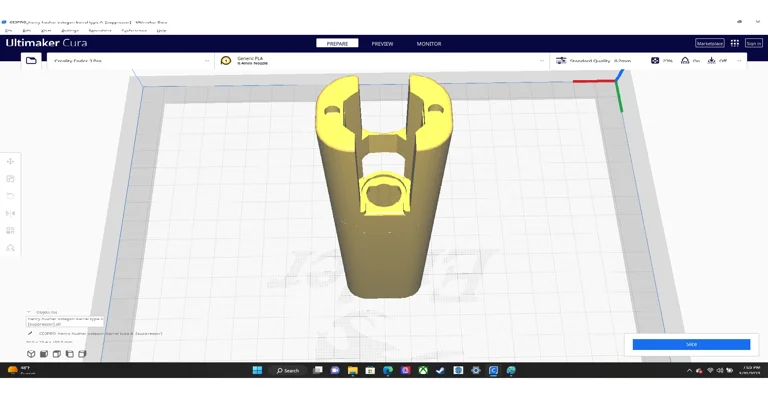Open the File menu

tap(8, 30)
